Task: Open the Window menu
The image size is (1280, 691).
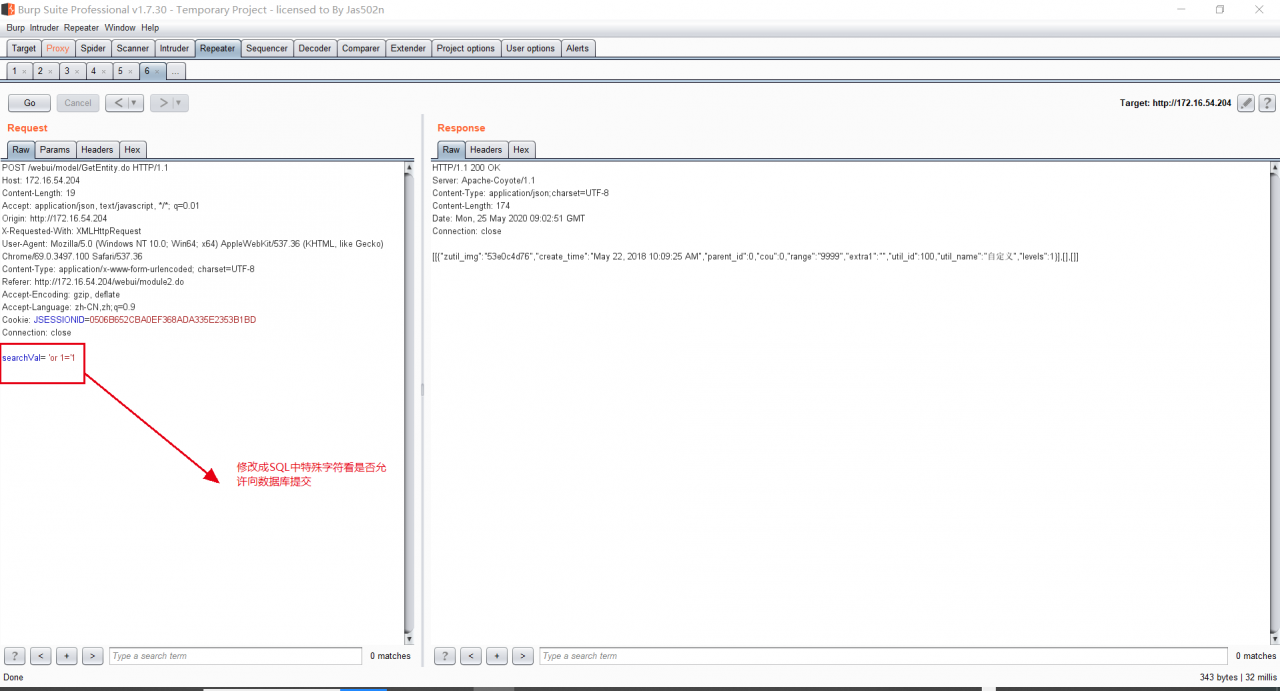Action: pos(120,28)
